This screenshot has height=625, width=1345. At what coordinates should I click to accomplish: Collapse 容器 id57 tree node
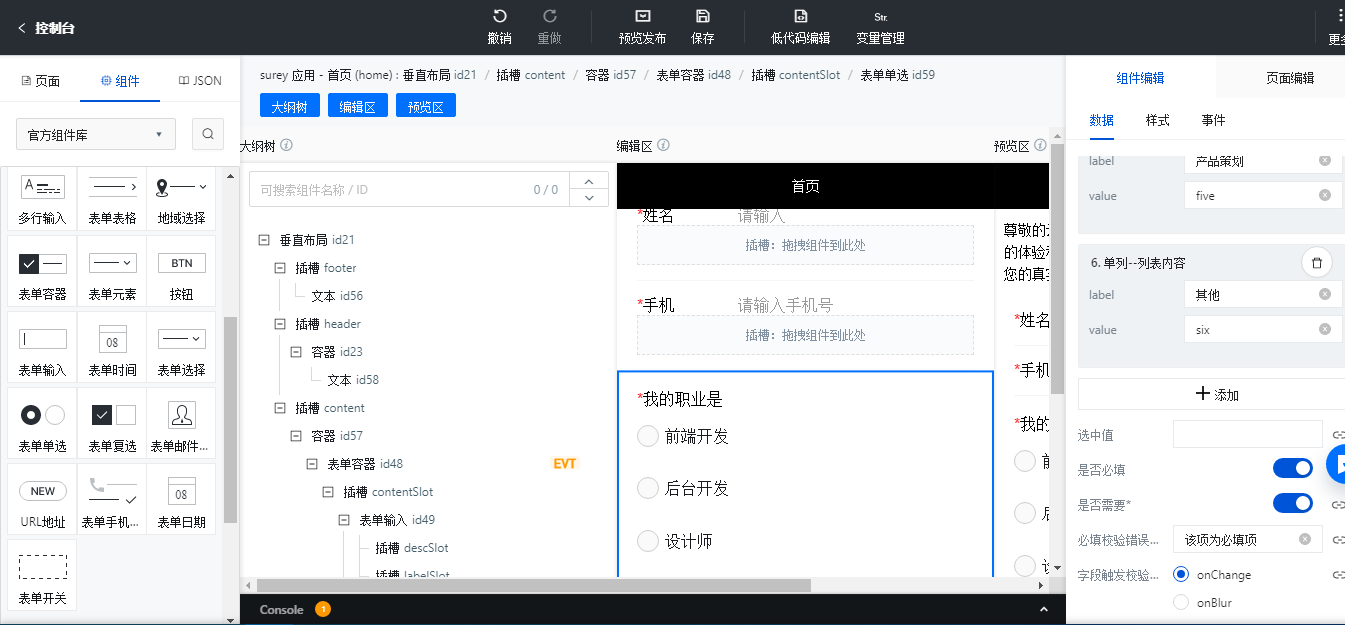(x=296, y=436)
